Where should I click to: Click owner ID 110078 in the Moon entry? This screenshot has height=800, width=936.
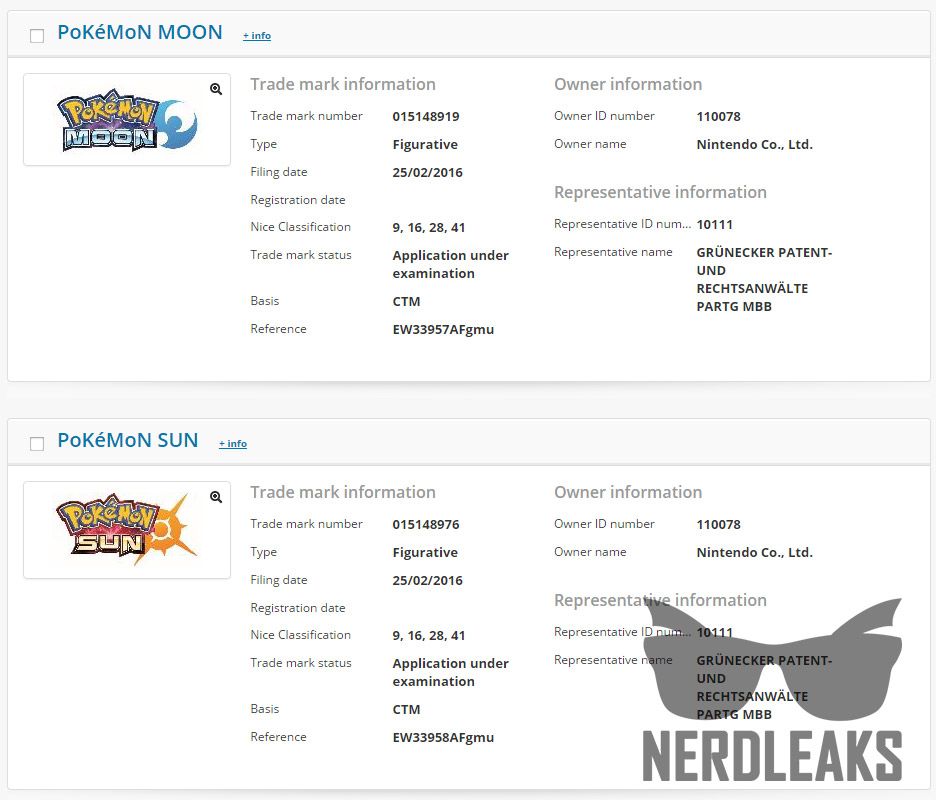click(x=718, y=116)
